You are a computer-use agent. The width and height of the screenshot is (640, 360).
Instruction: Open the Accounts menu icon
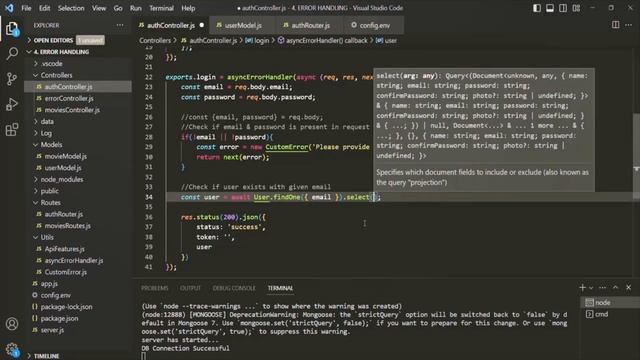coord(12,324)
